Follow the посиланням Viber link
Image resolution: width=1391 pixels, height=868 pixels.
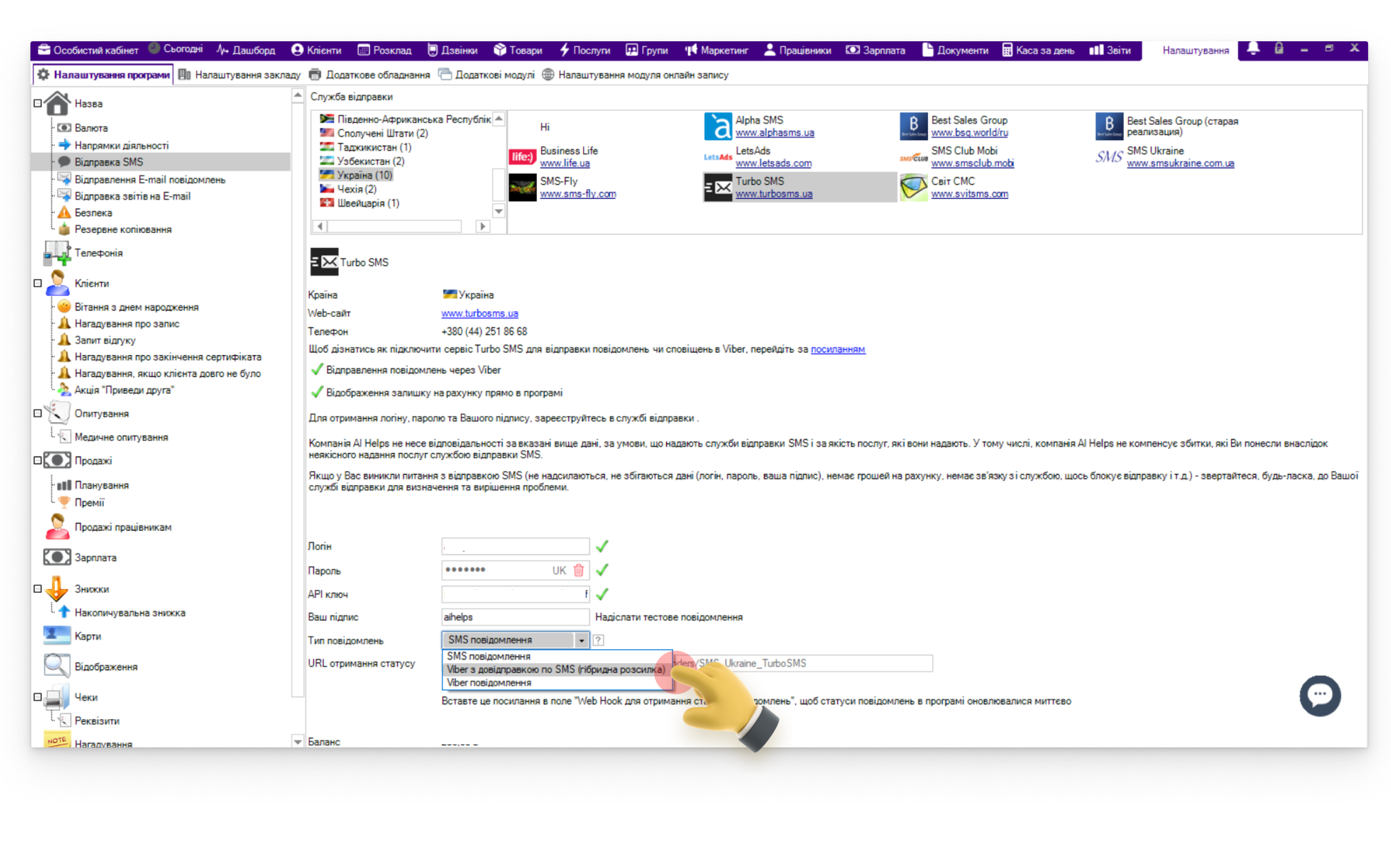[x=837, y=349]
